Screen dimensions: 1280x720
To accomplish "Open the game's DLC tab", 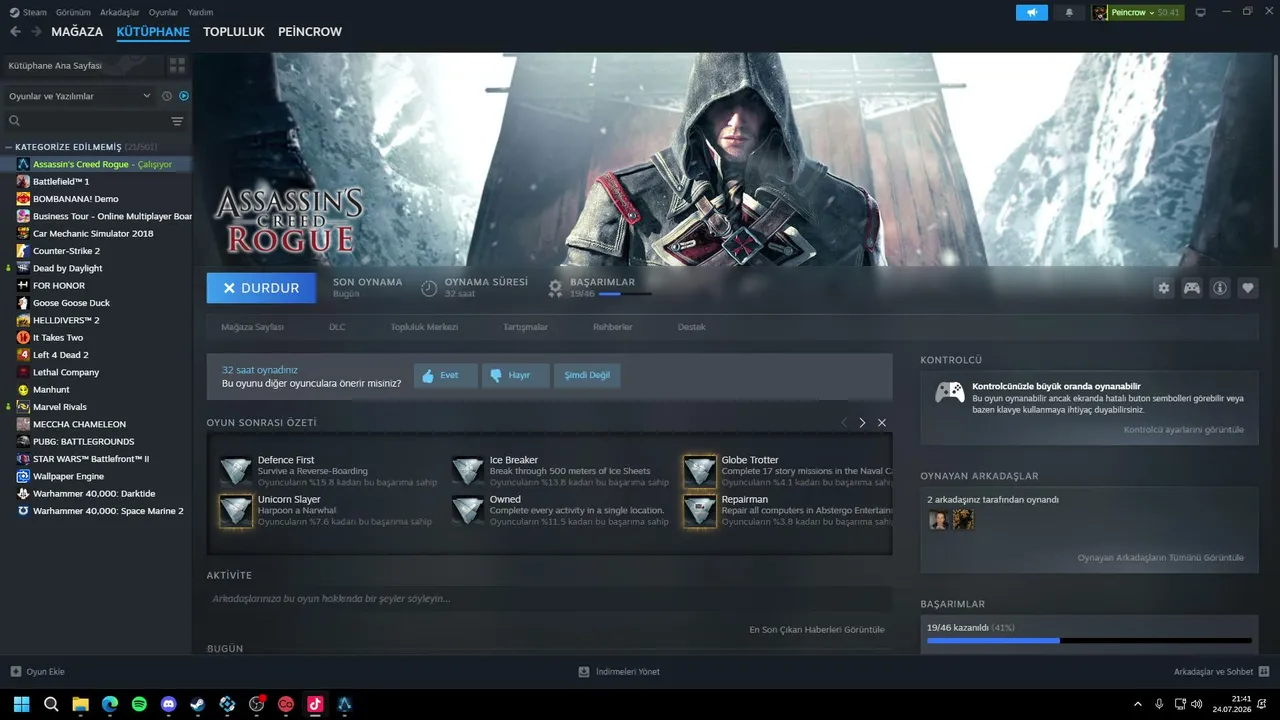I will (x=337, y=327).
